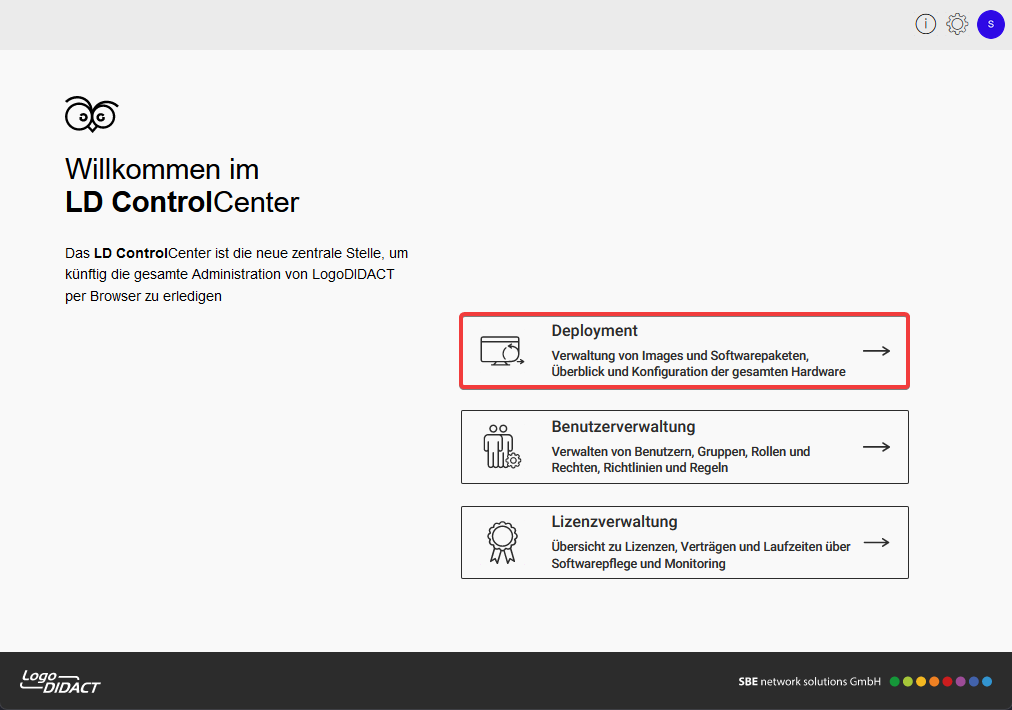The height and width of the screenshot is (710, 1012).
Task: Click 'Verwaltung von Images und Softwarepaketen' description
Action: click(698, 363)
